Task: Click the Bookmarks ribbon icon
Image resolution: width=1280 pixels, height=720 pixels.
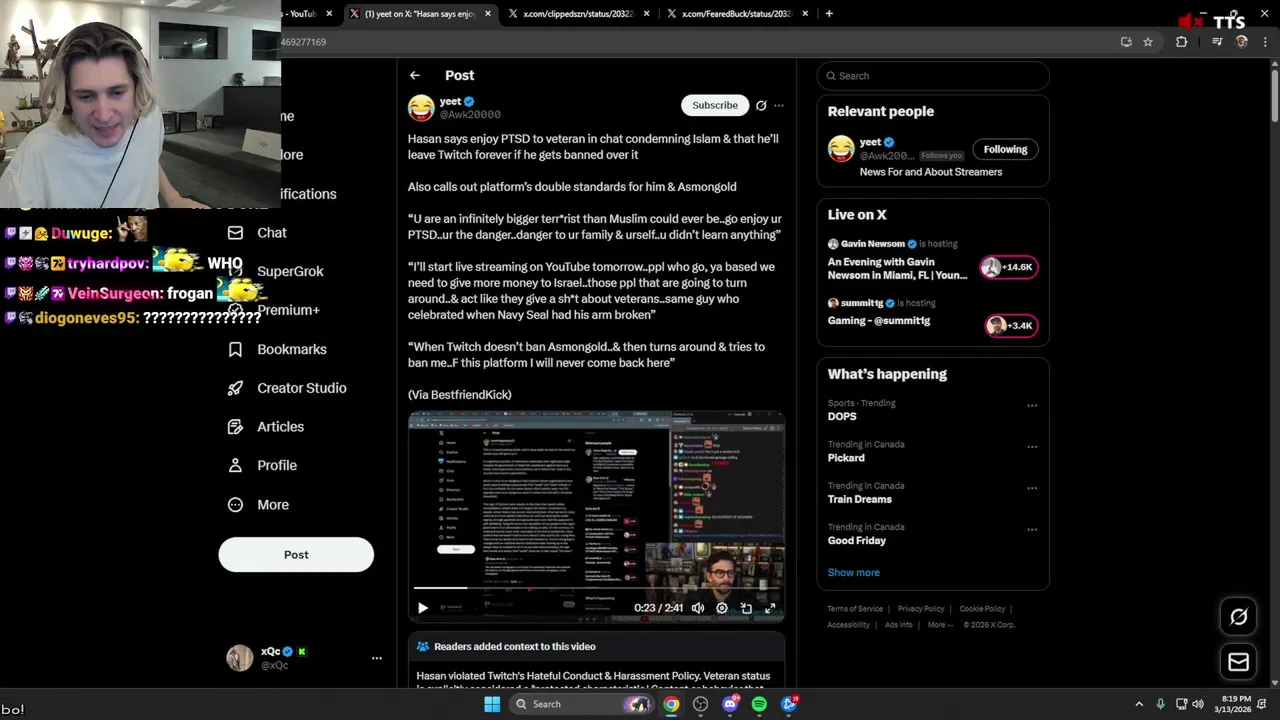Action: [x=235, y=349]
